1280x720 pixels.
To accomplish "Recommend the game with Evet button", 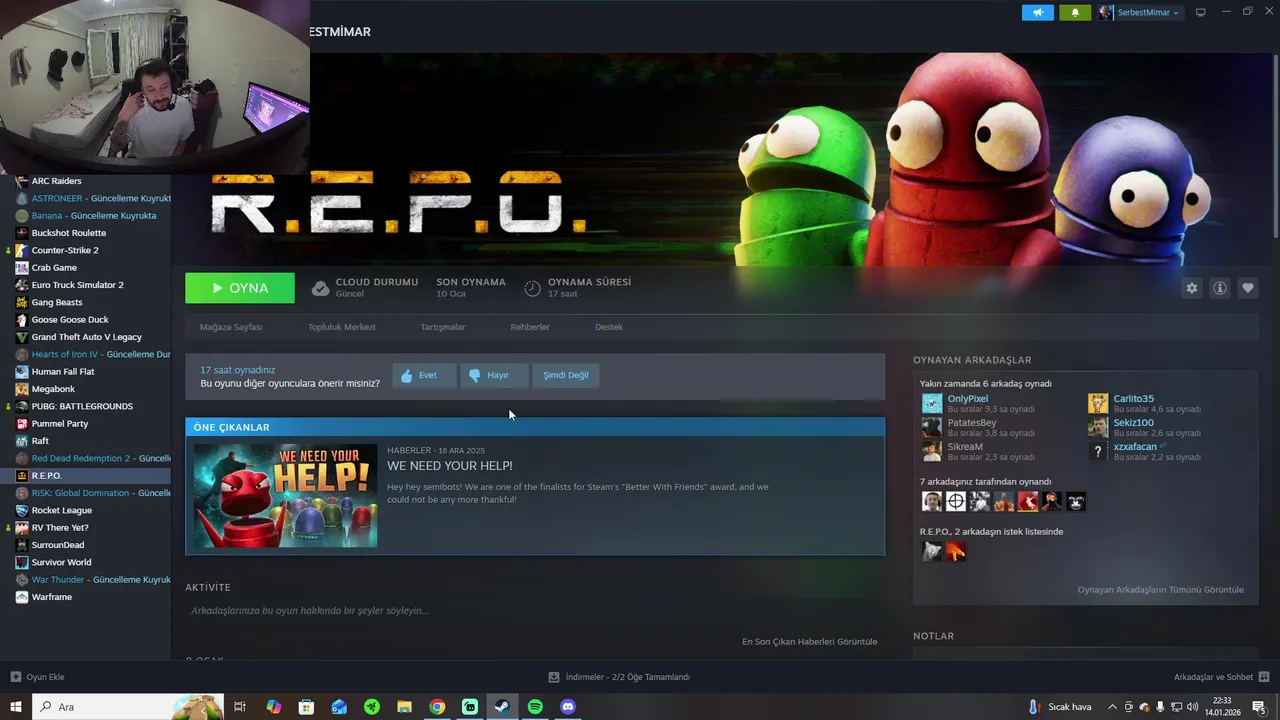I will 424,375.
